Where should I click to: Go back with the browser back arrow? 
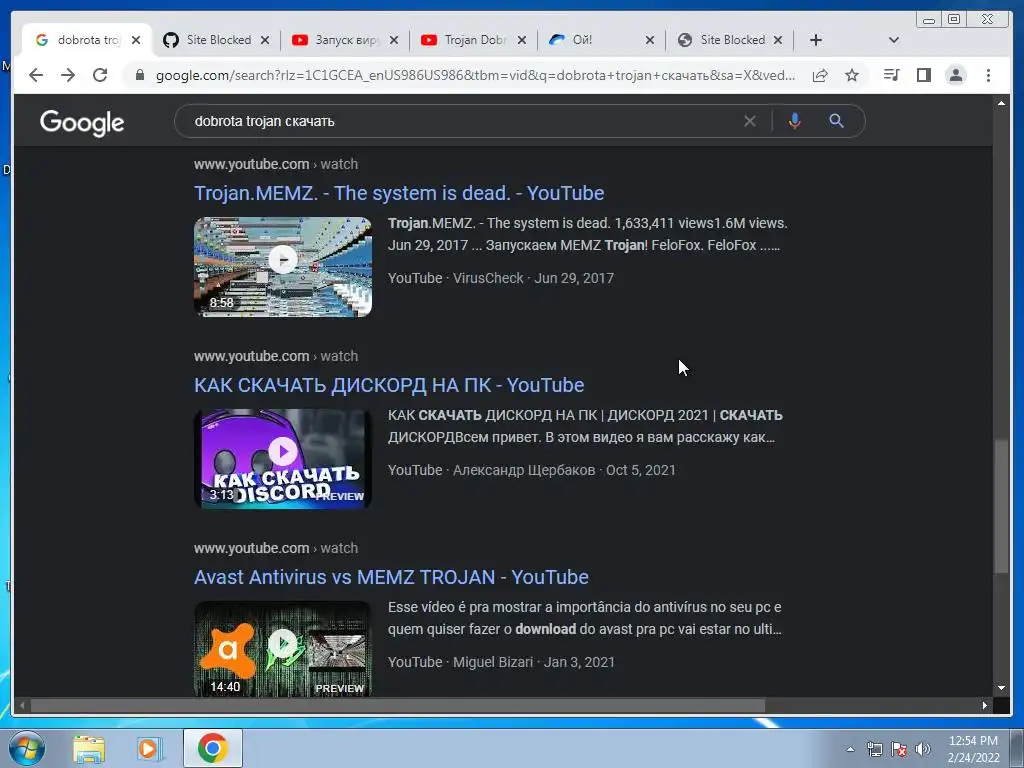36,75
